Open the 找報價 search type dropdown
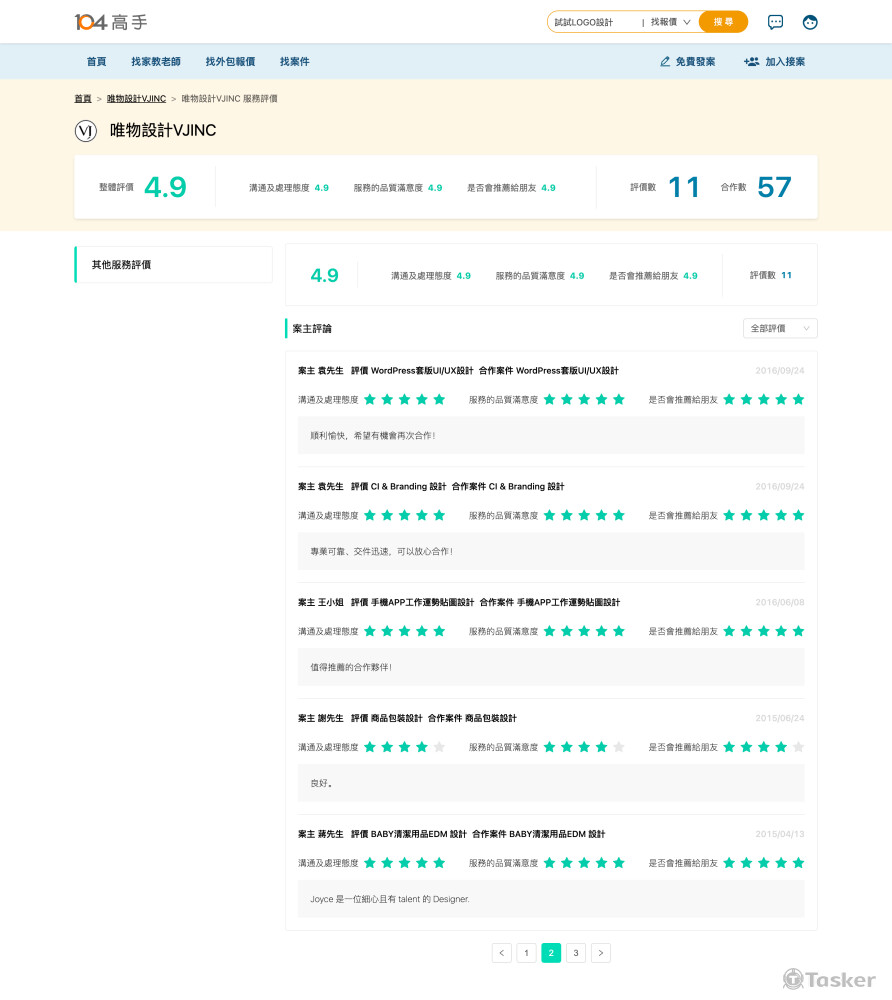 pyautogui.click(x=670, y=22)
